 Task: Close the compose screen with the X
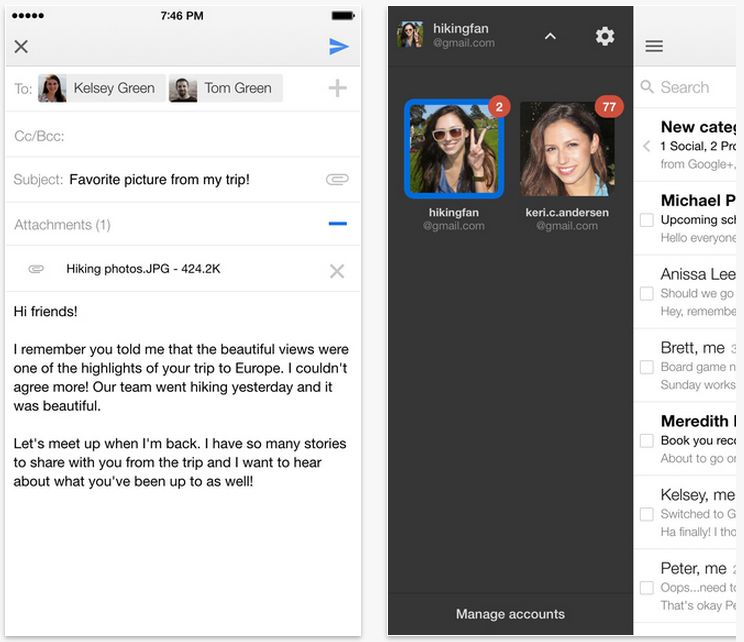click(x=21, y=47)
